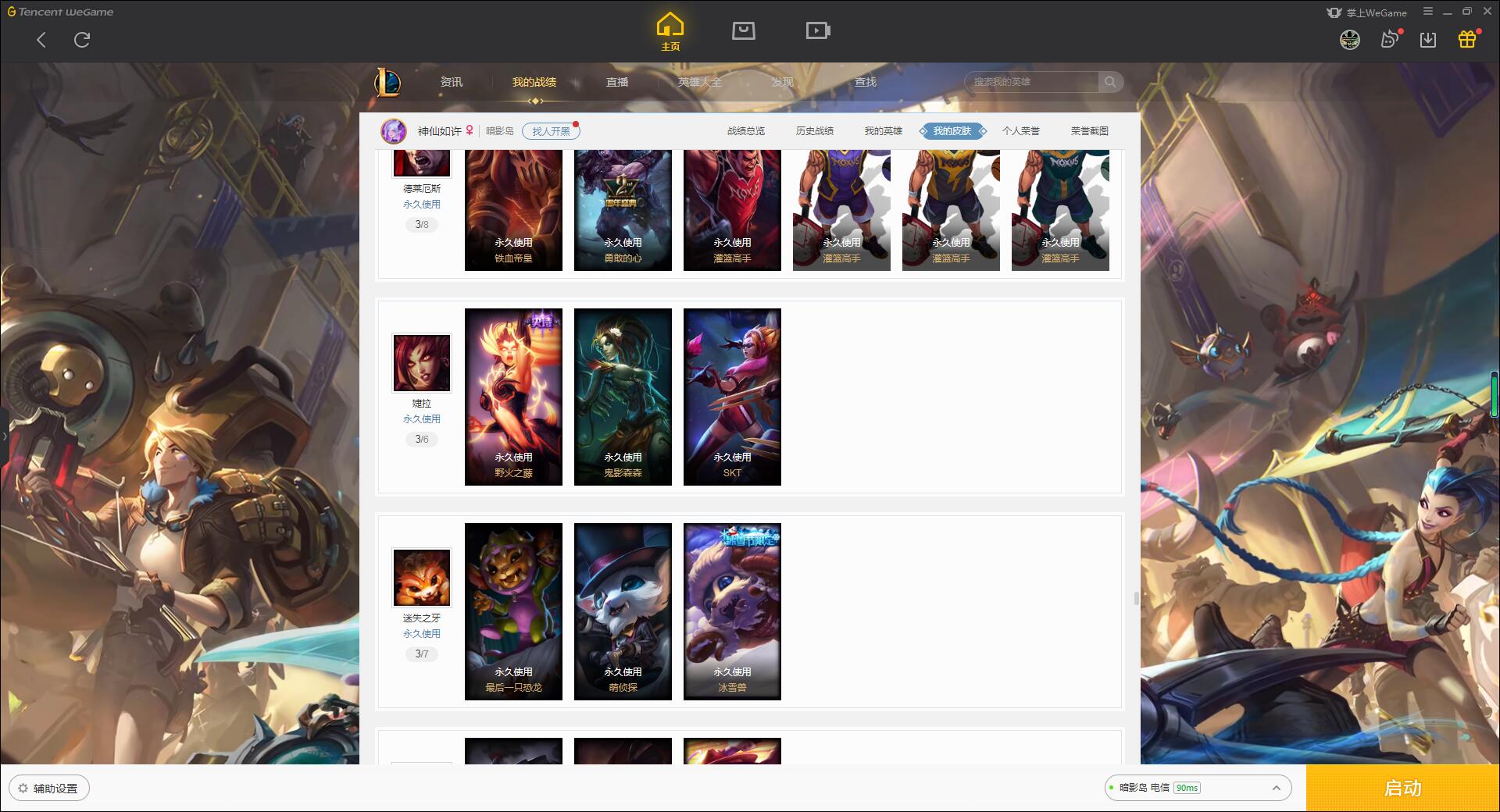The height and width of the screenshot is (812, 1500).
Task: Open the 鬼影森森 skin card
Action: pyautogui.click(x=623, y=397)
